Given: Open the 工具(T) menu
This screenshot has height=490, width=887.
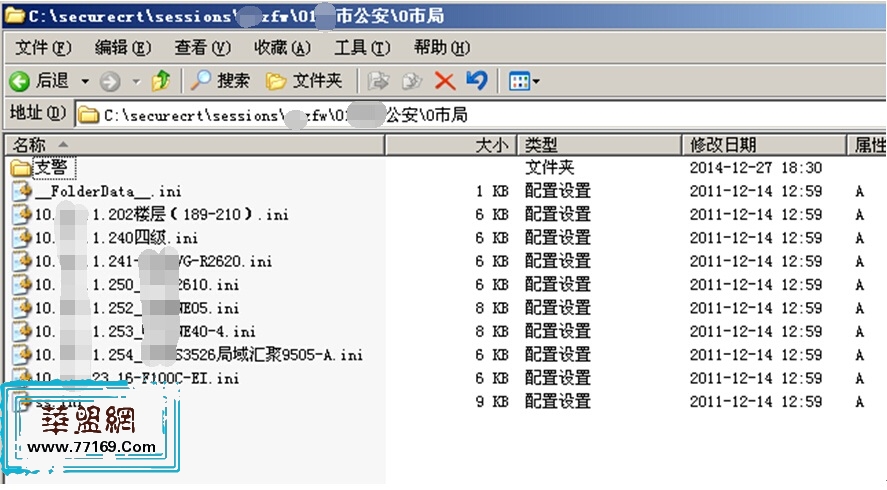Looking at the screenshot, I should pos(362,48).
